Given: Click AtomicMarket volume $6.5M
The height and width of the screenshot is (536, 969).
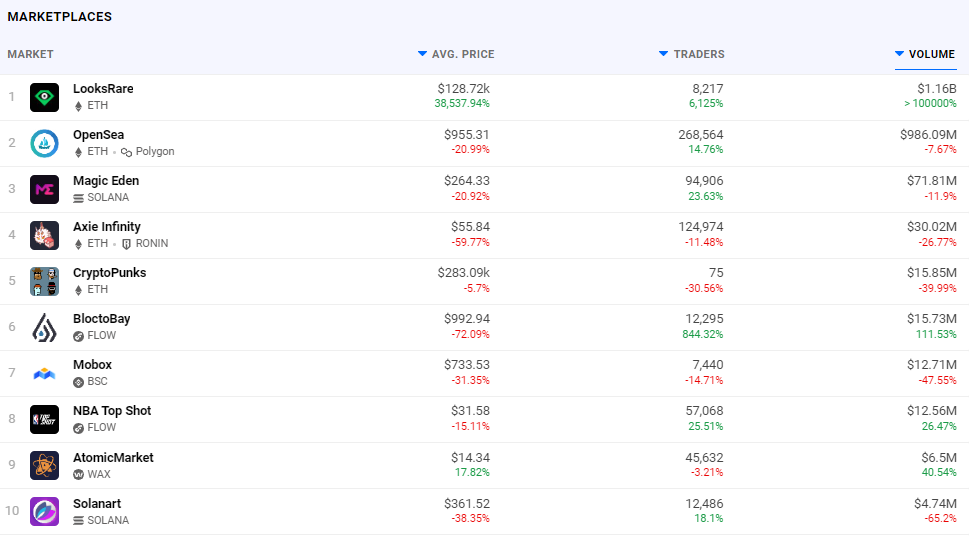Looking at the screenshot, I should (x=939, y=457).
